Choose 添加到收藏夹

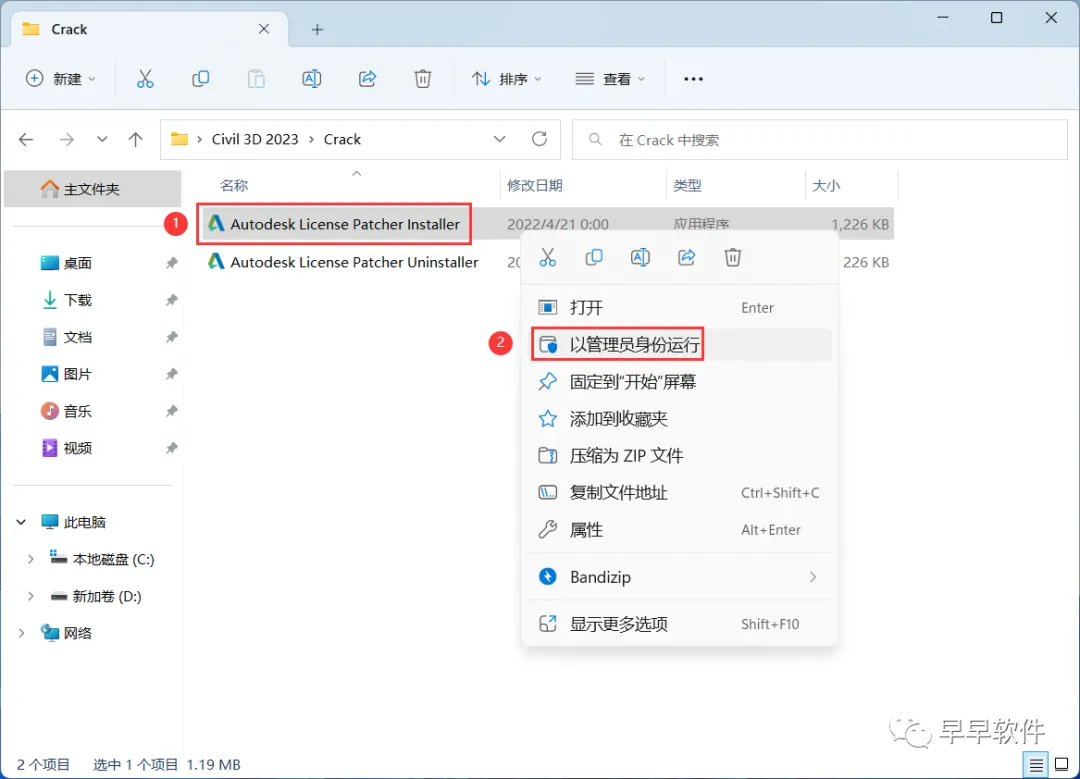(680, 419)
